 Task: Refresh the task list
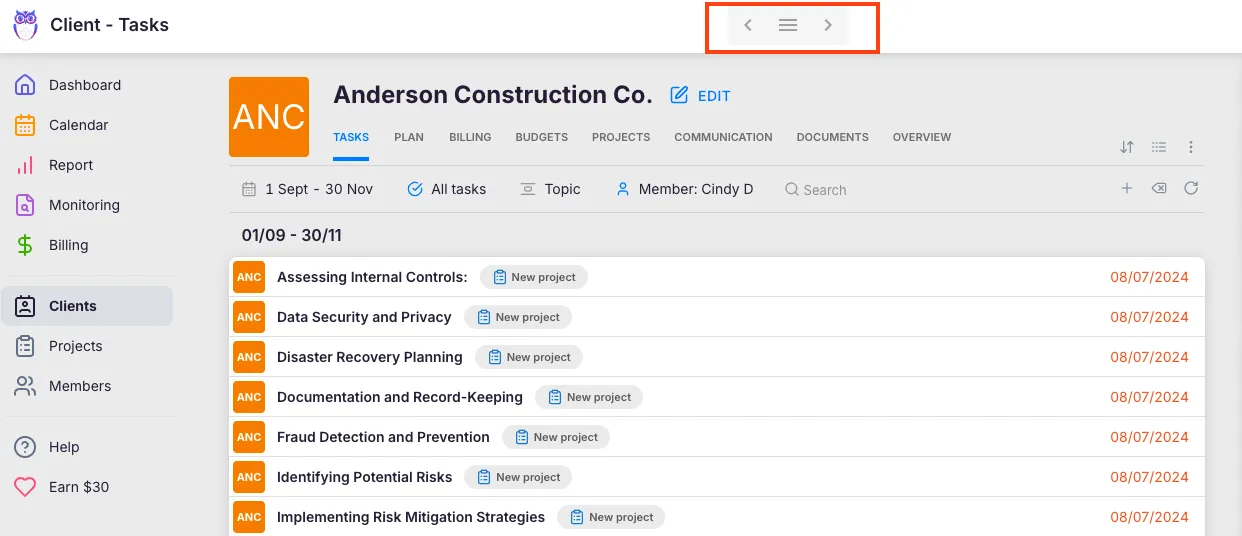click(x=1191, y=188)
